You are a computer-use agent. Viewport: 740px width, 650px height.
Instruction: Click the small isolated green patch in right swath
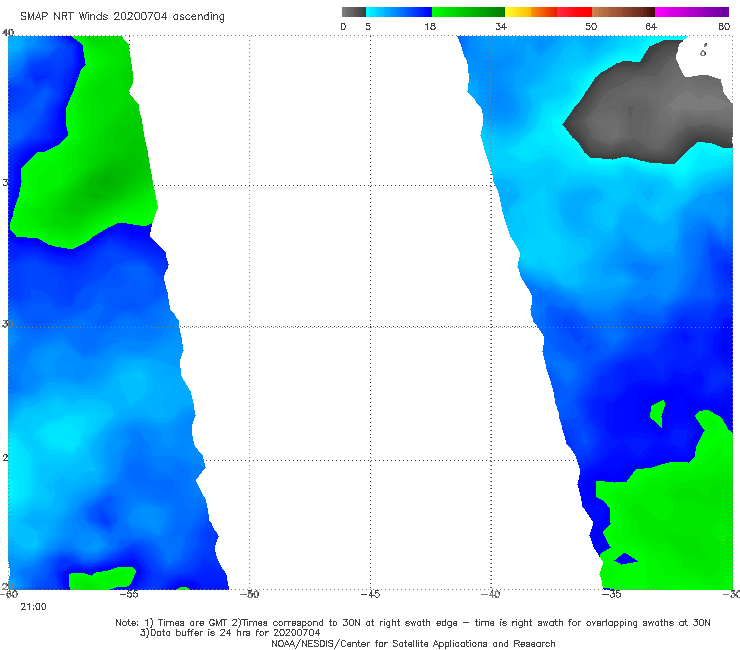click(658, 413)
